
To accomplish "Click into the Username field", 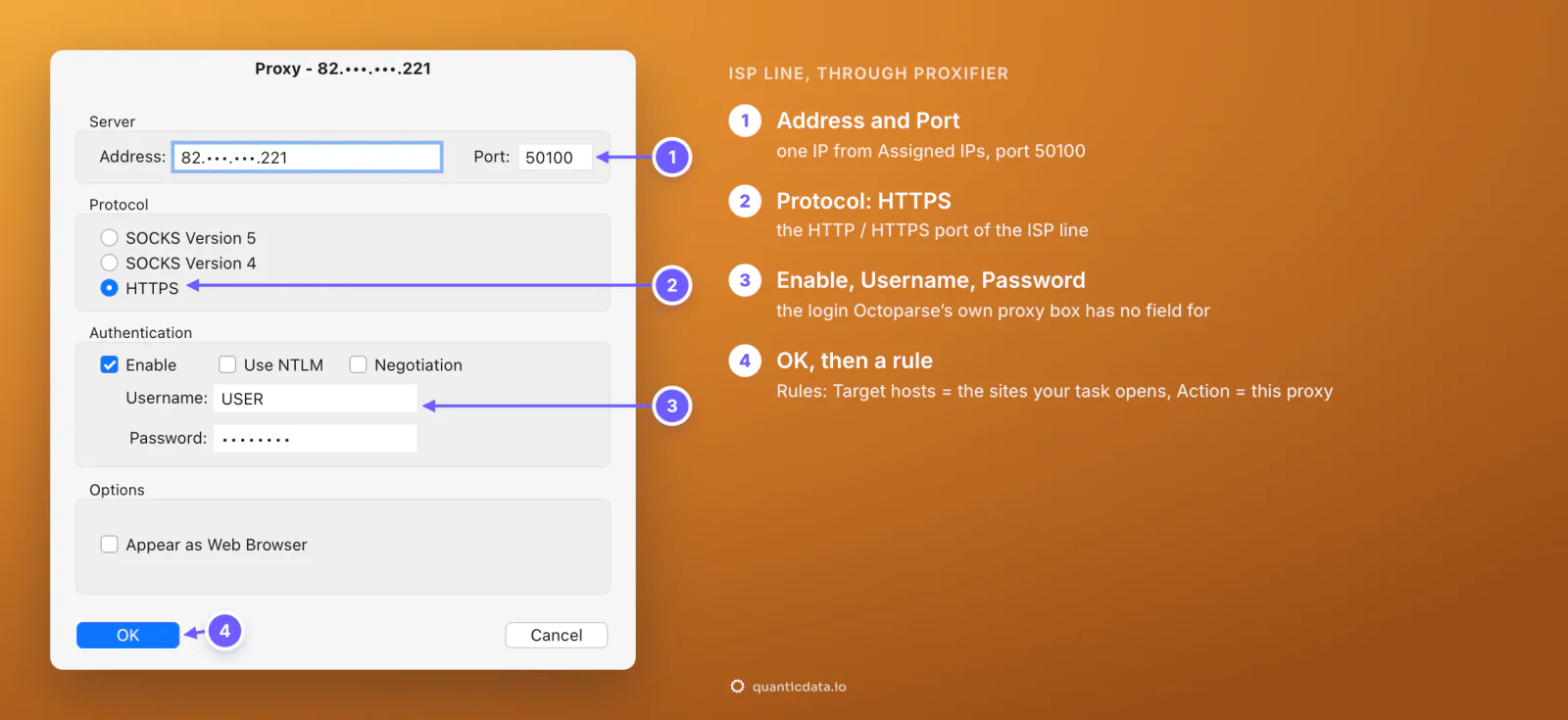I will point(315,399).
